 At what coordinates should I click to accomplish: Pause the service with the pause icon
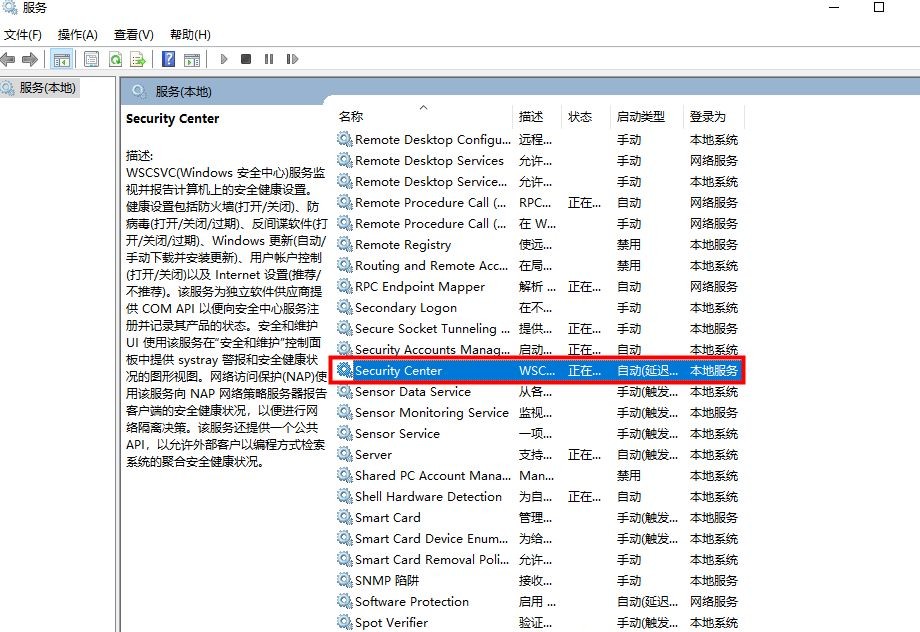[x=268, y=58]
